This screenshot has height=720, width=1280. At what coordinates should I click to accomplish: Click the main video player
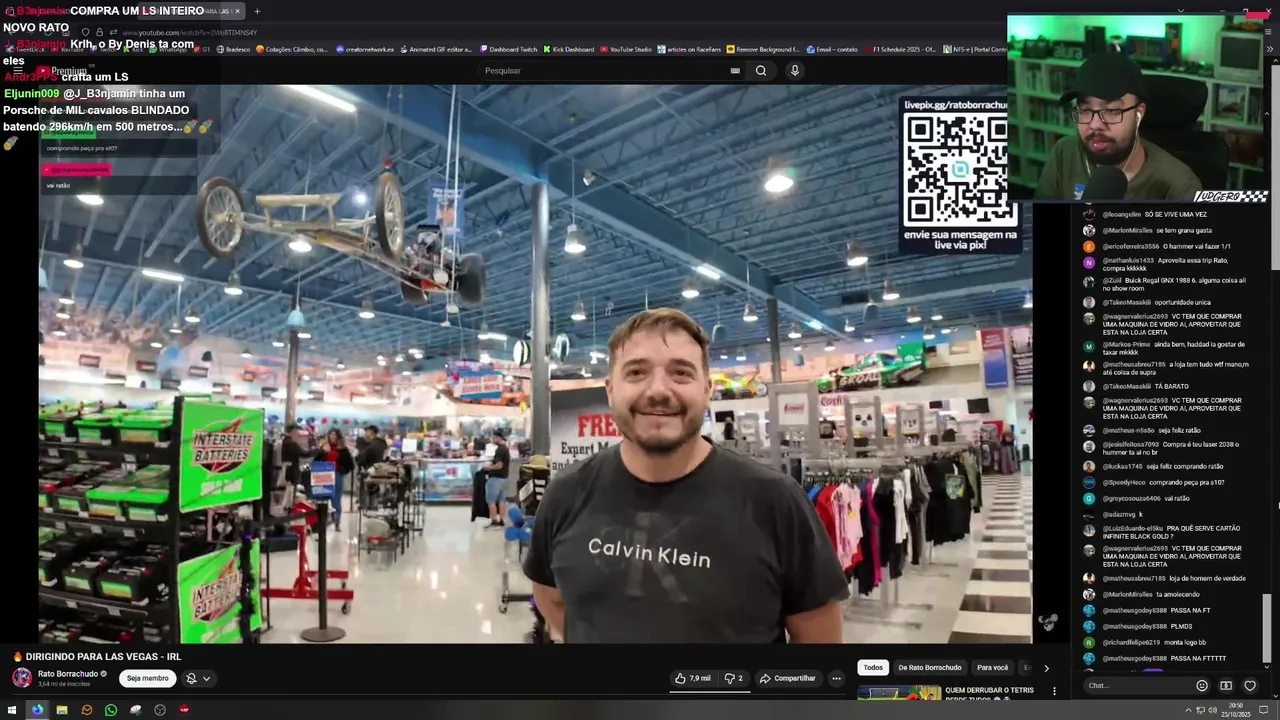[x=535, y=364]
